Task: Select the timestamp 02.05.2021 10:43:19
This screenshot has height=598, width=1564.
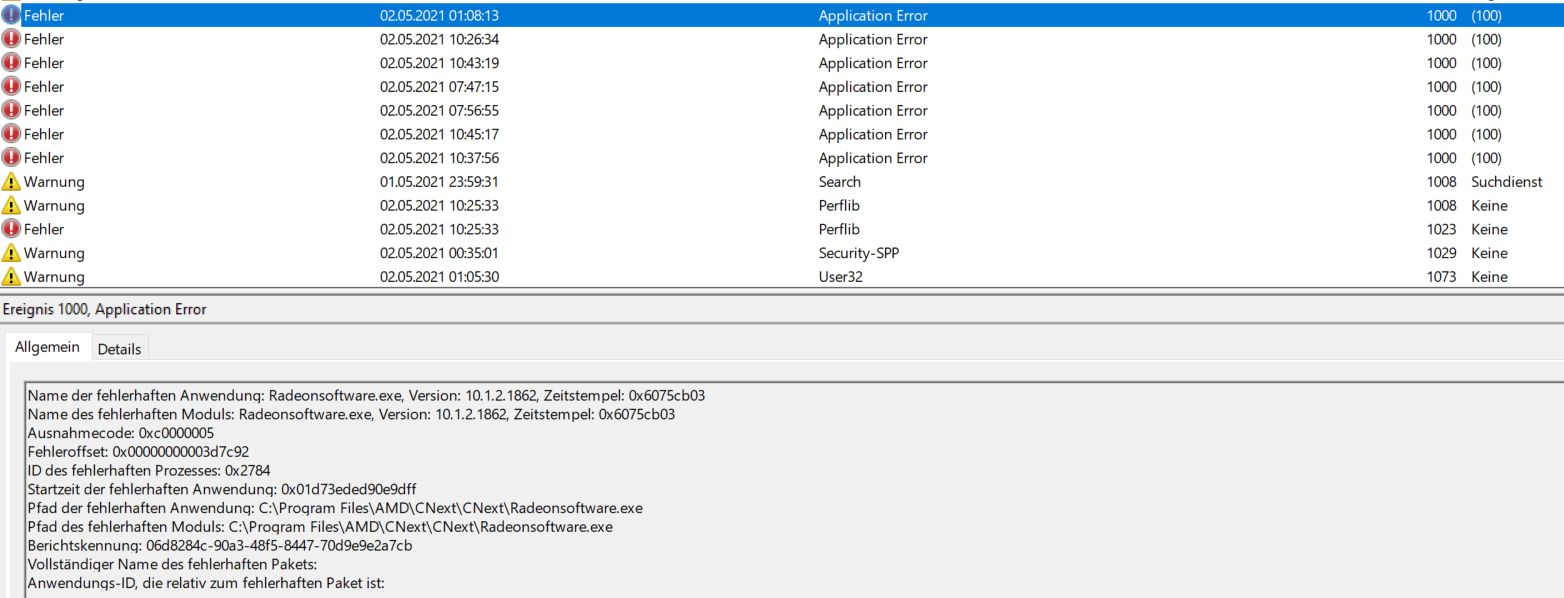Action: pos(439,63)
